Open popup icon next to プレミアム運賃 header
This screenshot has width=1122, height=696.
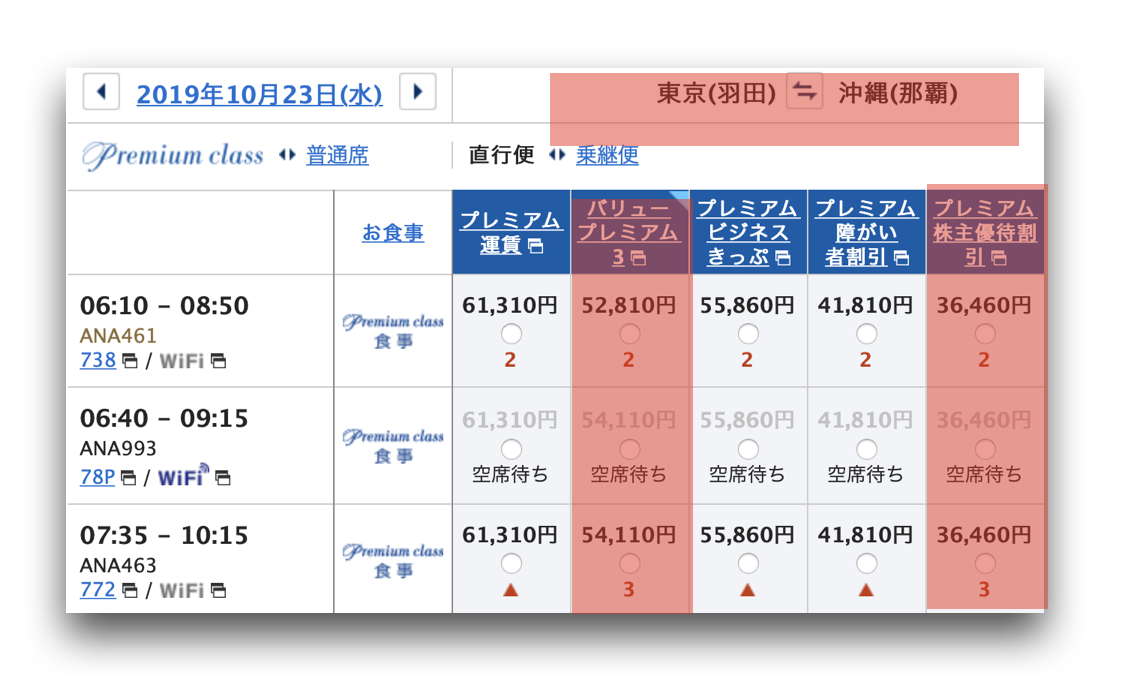coord(535,246)
